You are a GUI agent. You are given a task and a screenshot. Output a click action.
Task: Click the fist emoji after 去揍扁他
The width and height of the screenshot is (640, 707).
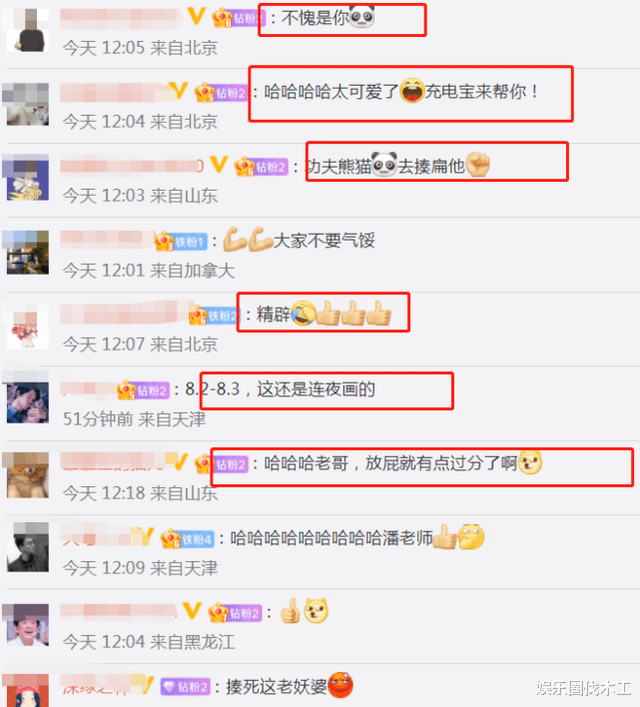tap(478, 165)
